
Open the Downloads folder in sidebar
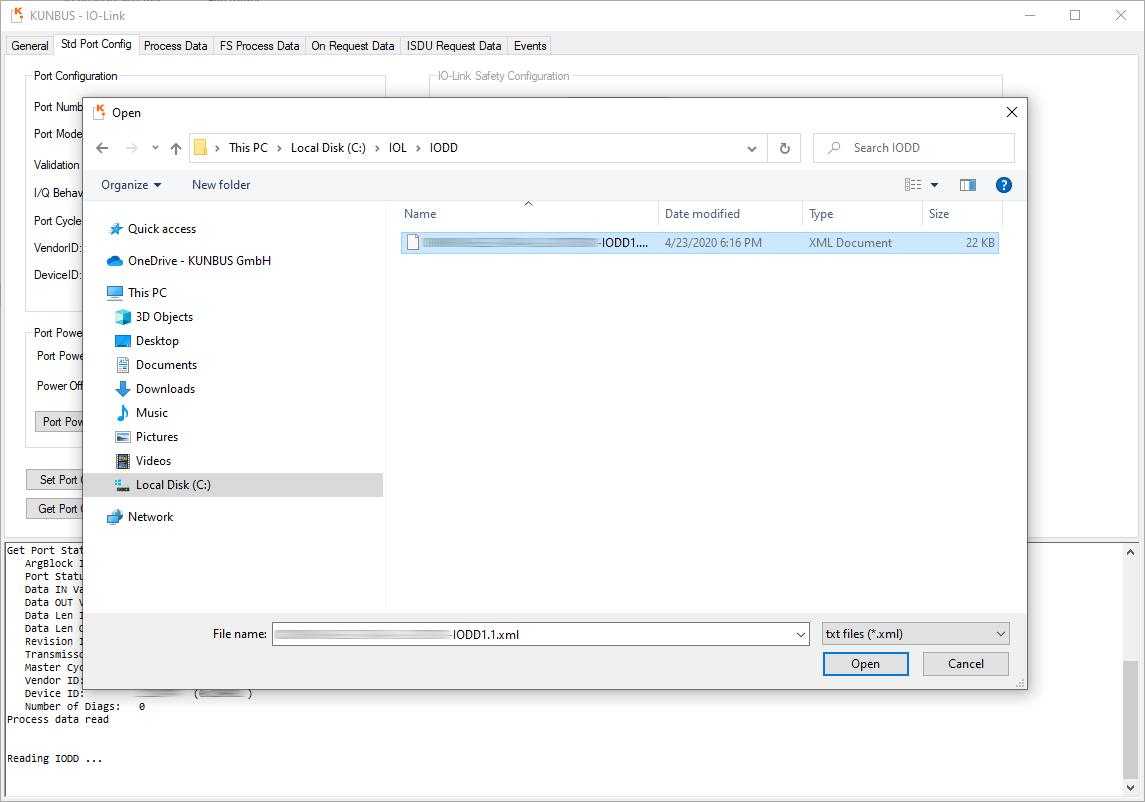[x=165, y=389]
